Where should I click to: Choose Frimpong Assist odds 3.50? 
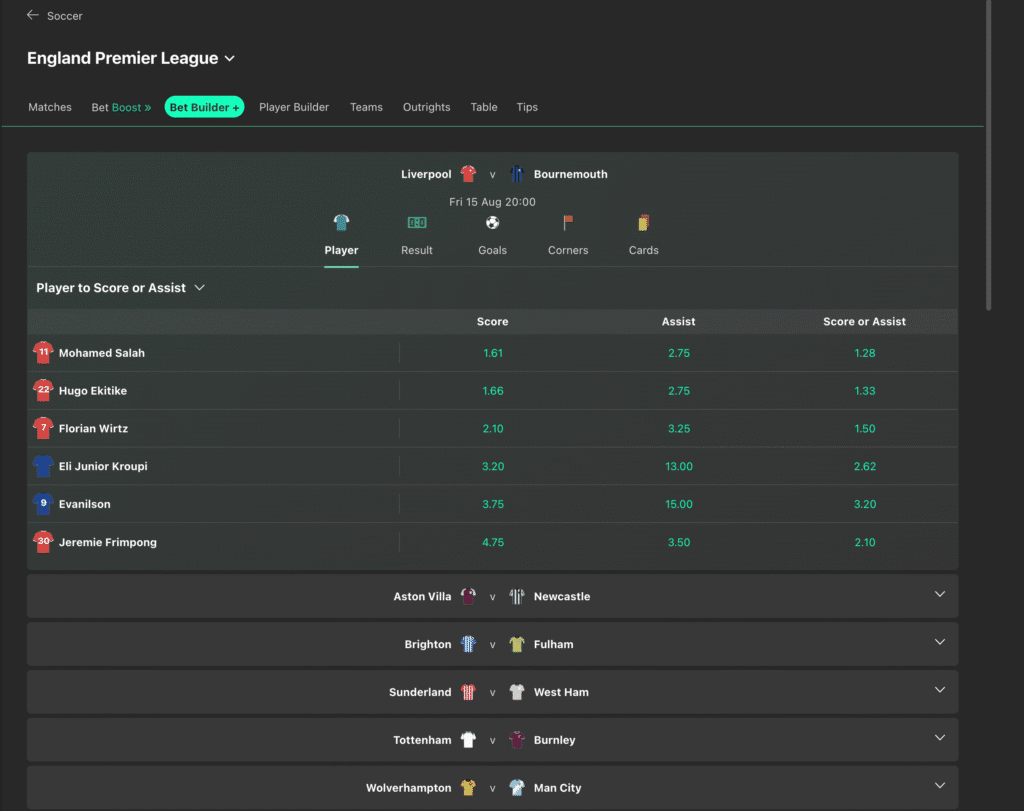(x=679, y=542)
